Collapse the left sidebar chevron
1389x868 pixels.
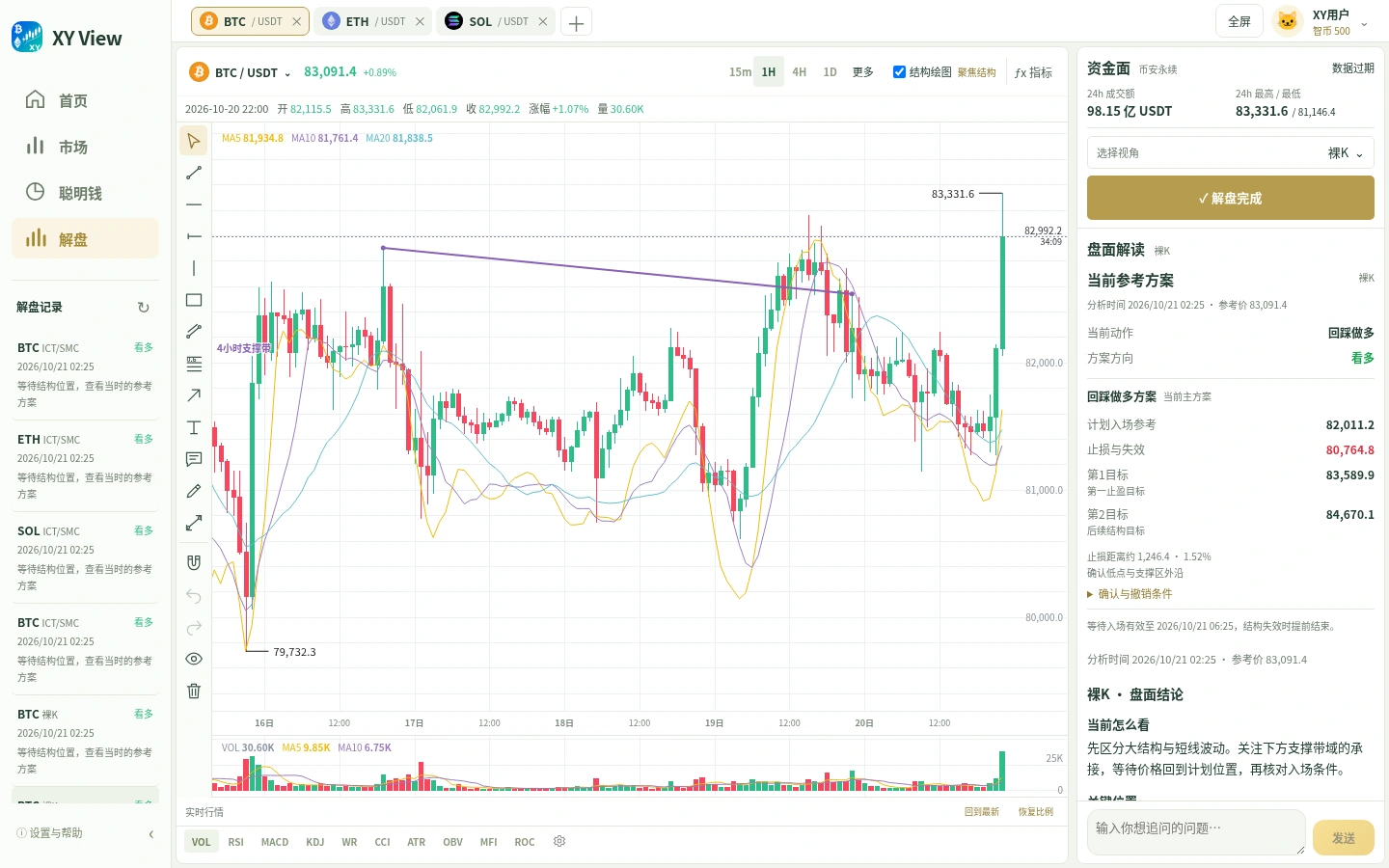coord(151,834)
